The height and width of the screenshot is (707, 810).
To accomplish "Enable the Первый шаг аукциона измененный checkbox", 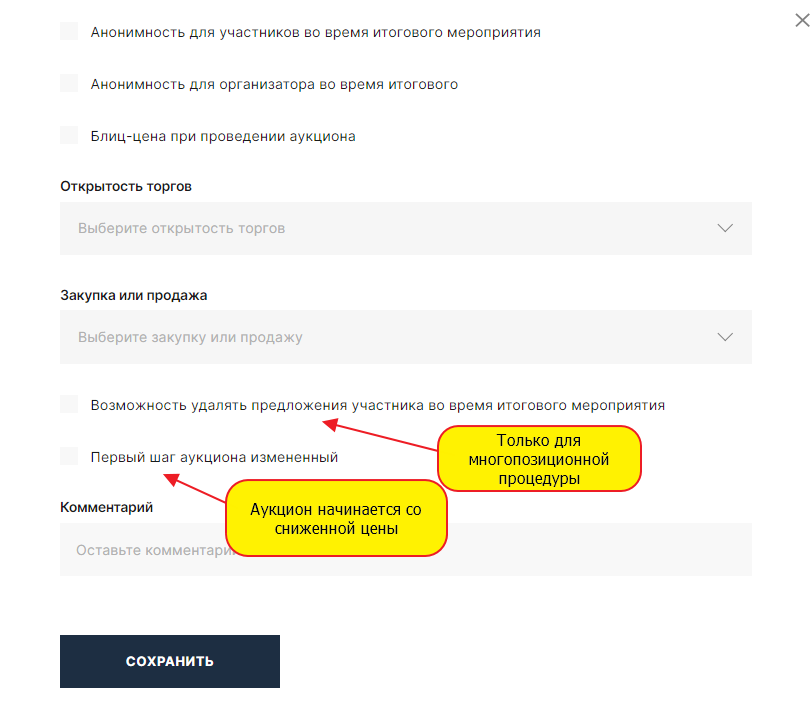I will 69,456.
